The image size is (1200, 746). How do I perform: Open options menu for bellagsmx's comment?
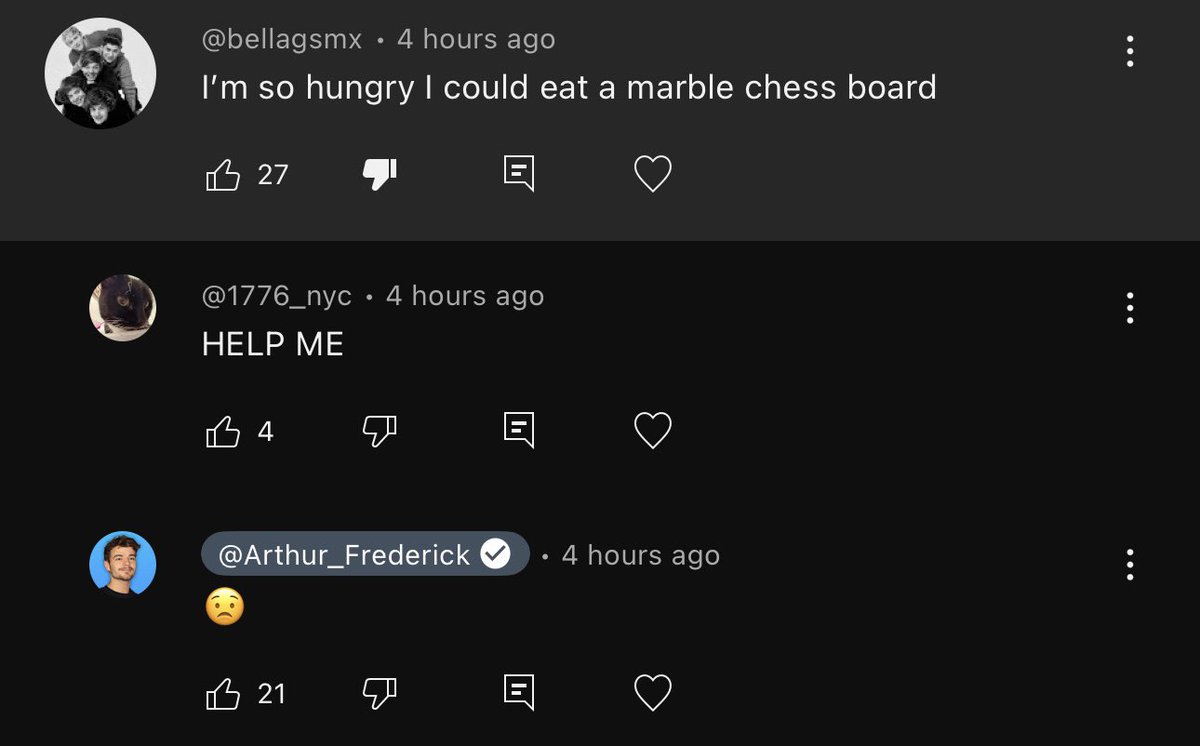1130,51
